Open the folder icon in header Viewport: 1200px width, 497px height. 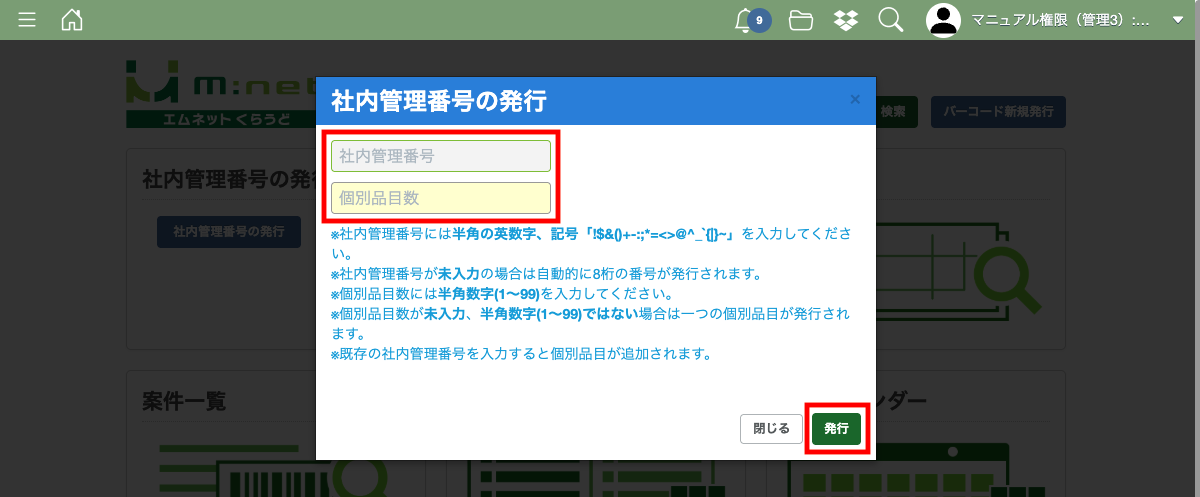(800, 20)
